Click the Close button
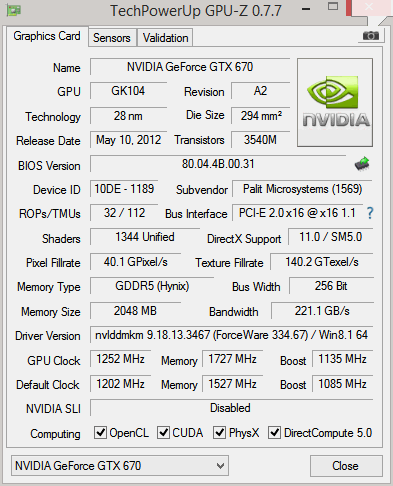 pos(346,466)
